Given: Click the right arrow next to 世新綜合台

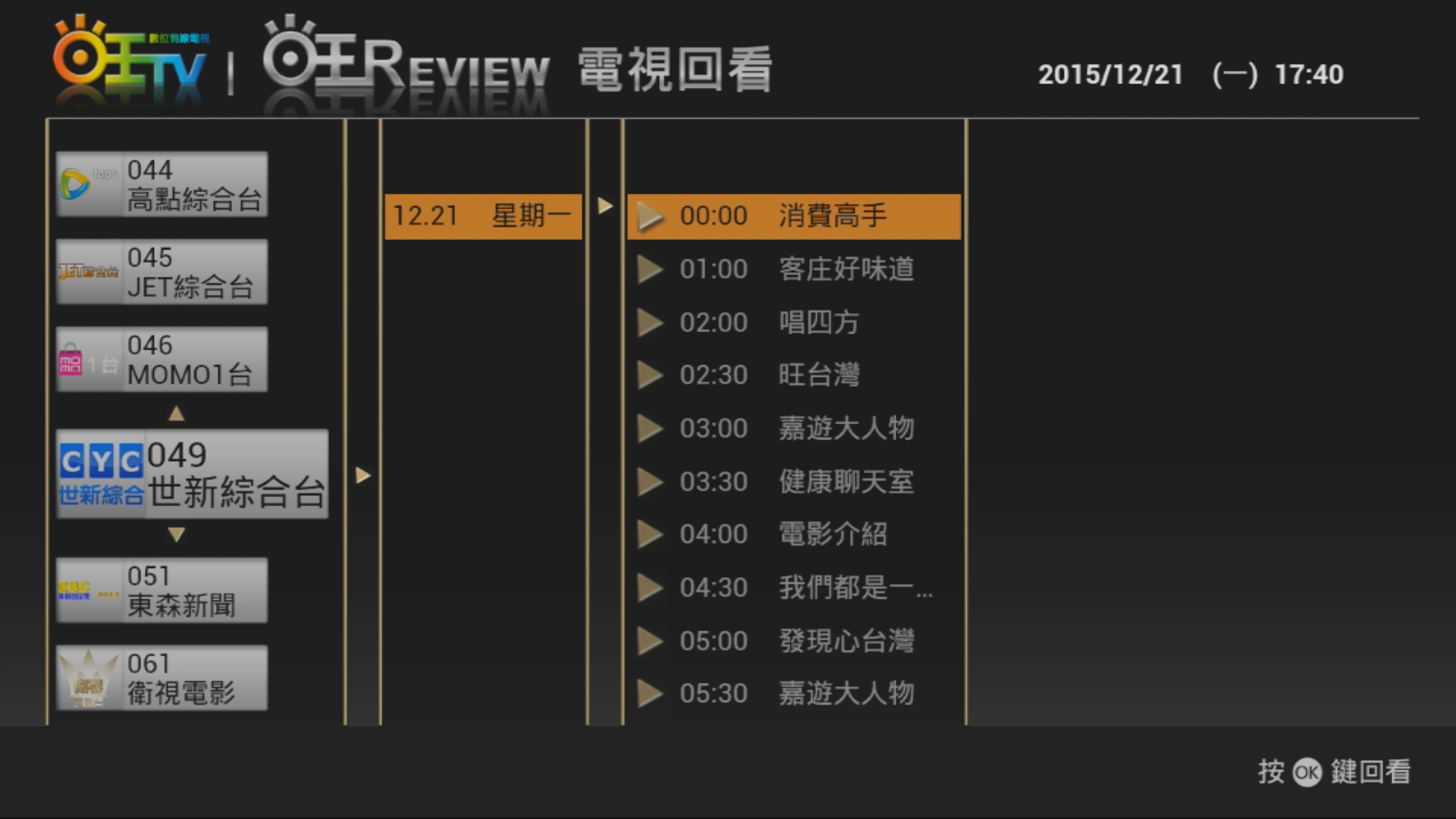Looking at the screenshot, I should [362, 475].
